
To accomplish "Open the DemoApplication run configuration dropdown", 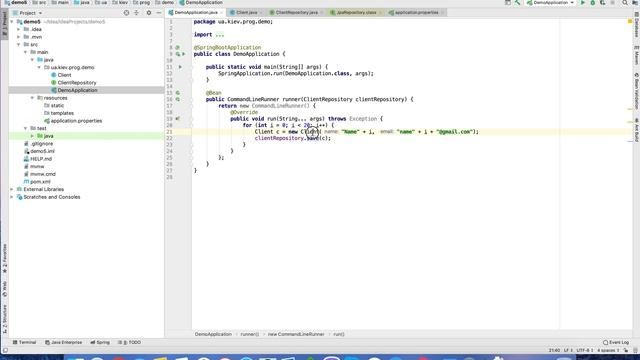I will tap(550, 3).
